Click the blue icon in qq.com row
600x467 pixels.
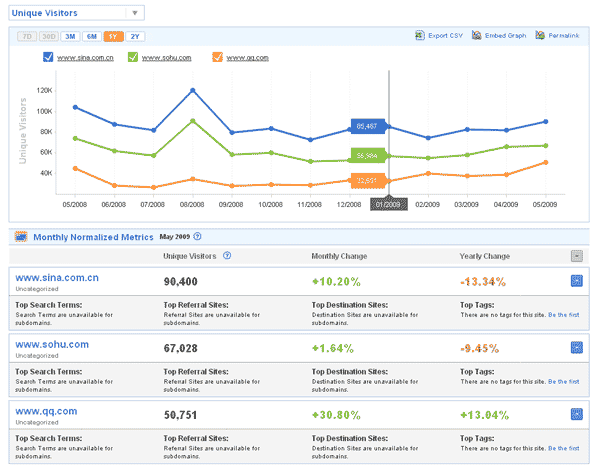(575, 413)
